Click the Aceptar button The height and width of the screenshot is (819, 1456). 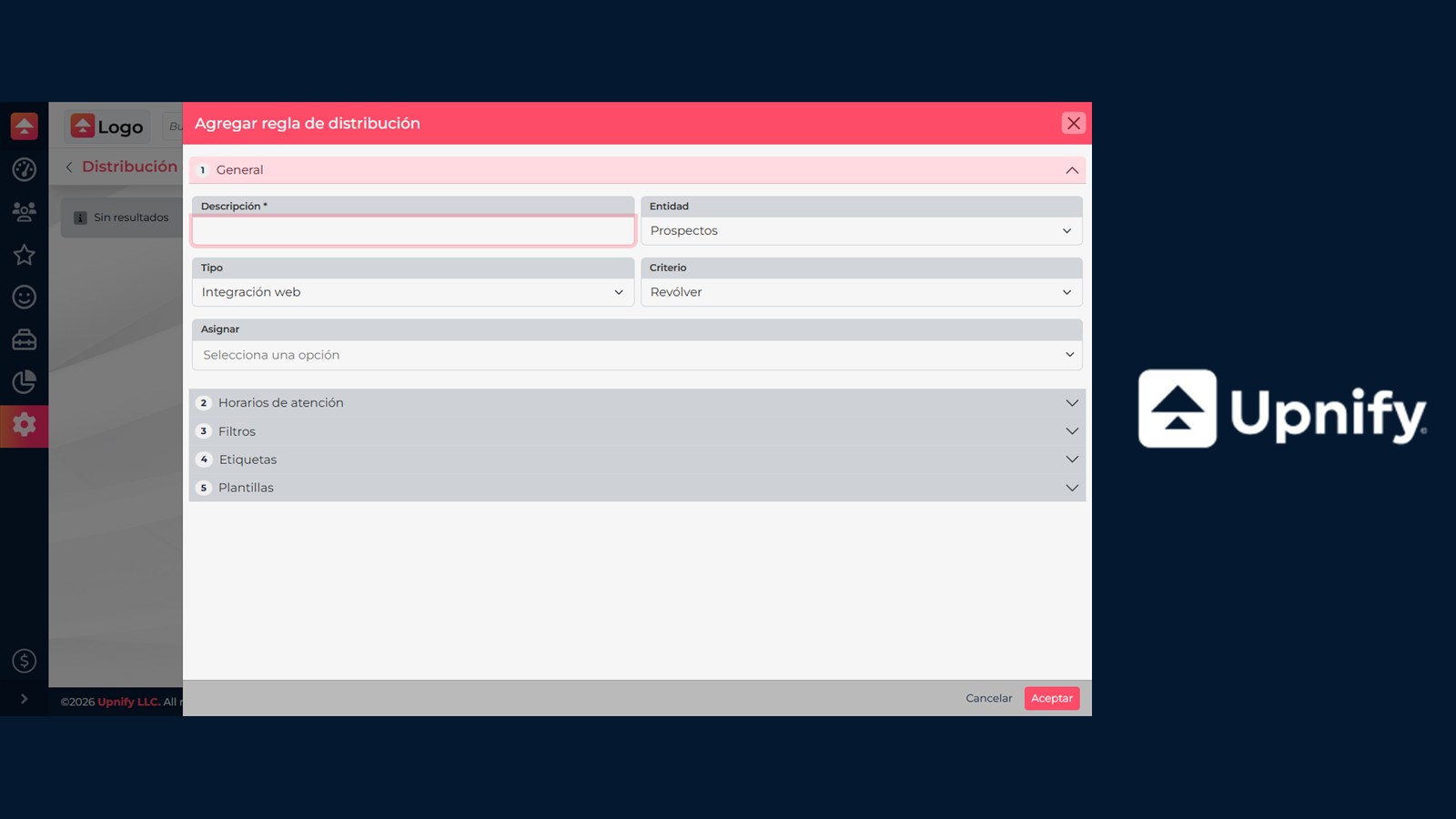[1052, 698]
